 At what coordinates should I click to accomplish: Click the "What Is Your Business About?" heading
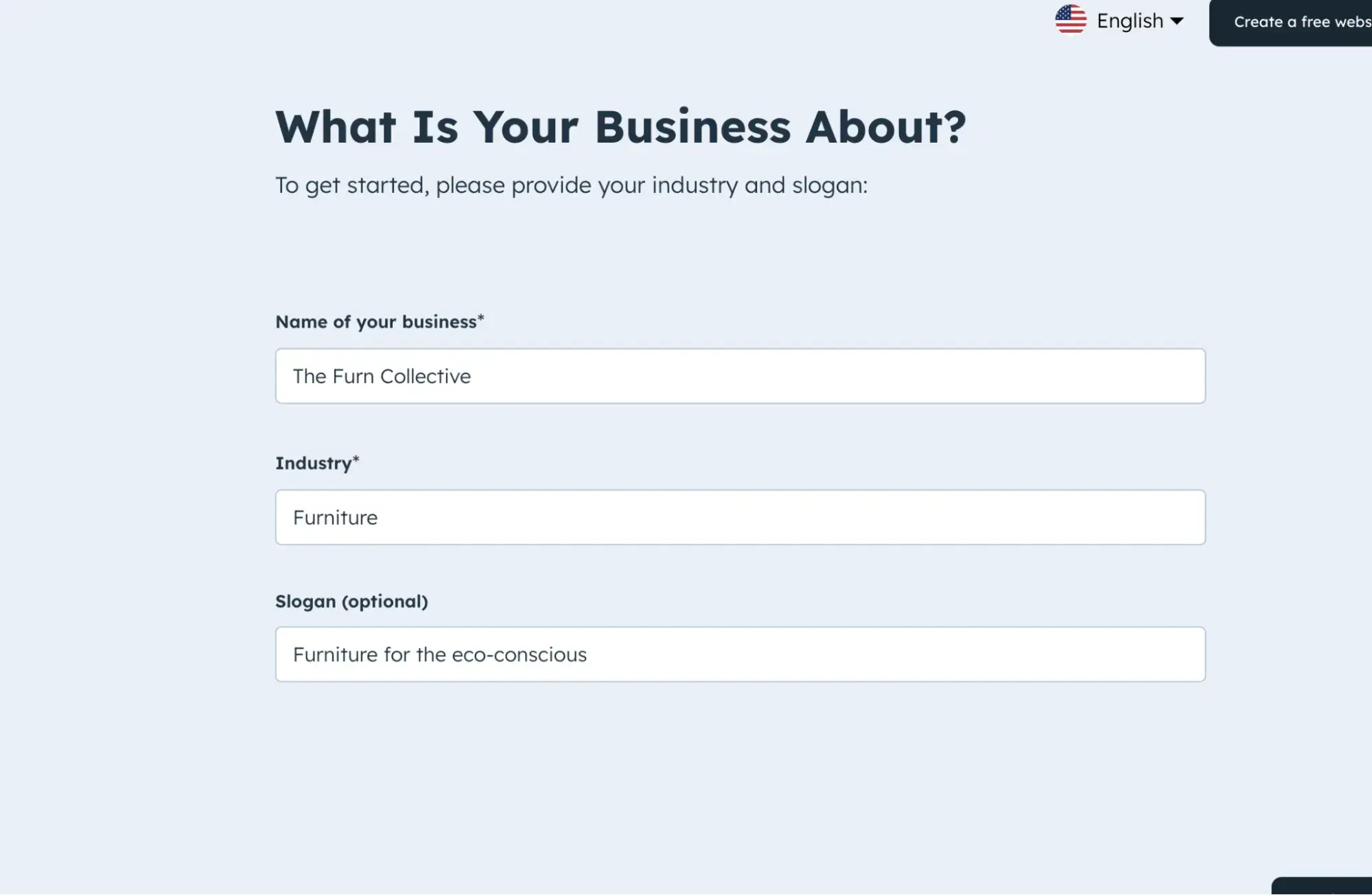(x=620, y=127)
